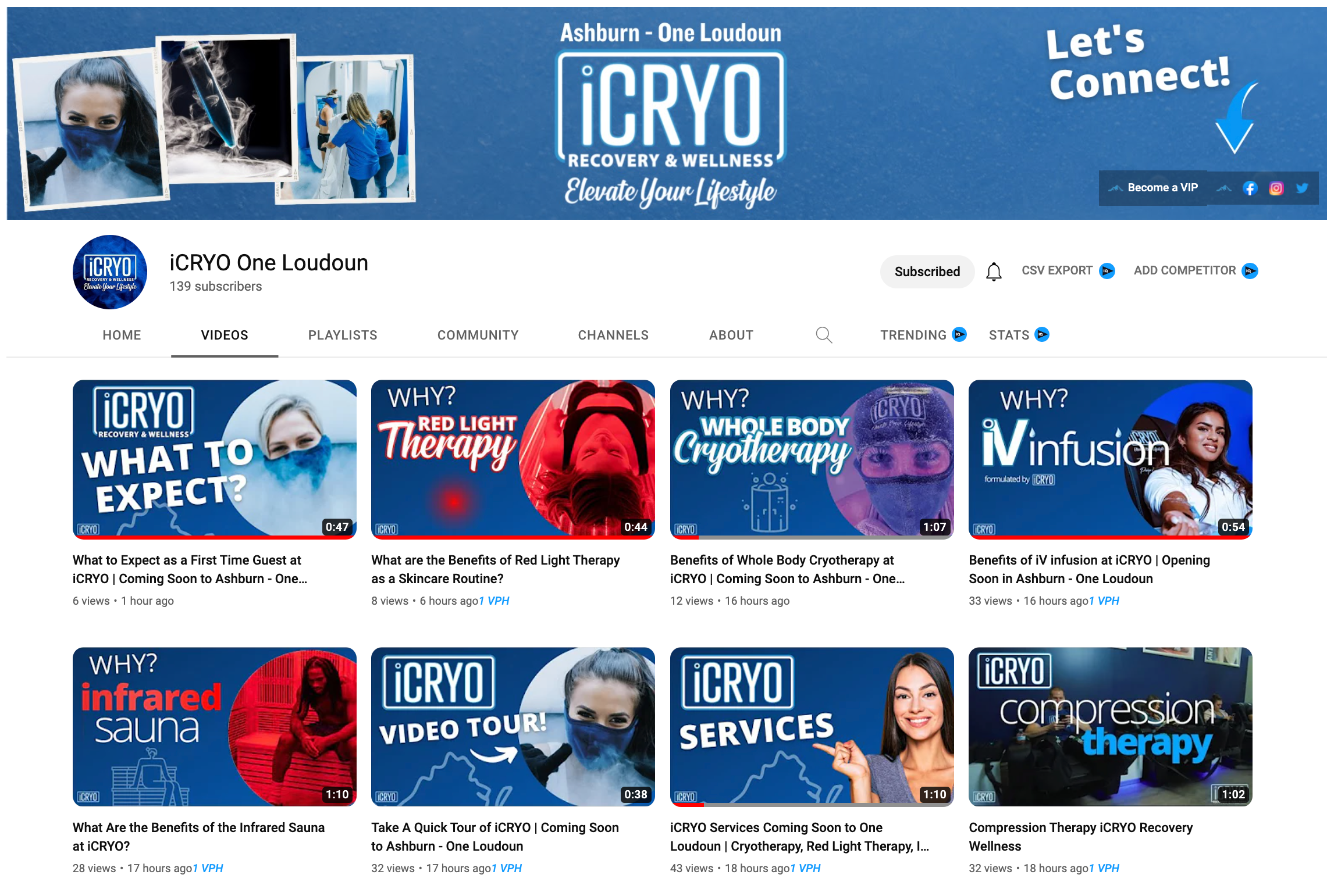Play the Video Tour thumbnail
Image resolution: width=1327 pixels, height=896 pixels.
[513, 727]
